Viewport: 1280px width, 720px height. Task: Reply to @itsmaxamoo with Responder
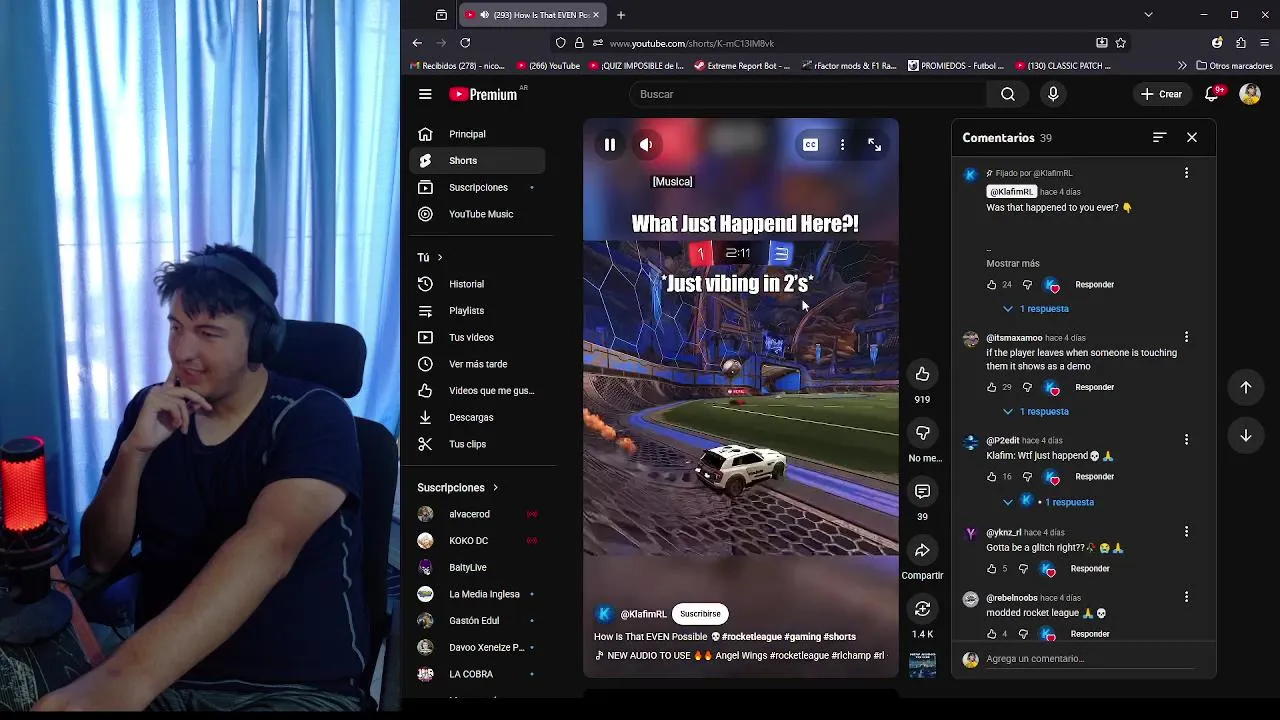coord(1094,388)
